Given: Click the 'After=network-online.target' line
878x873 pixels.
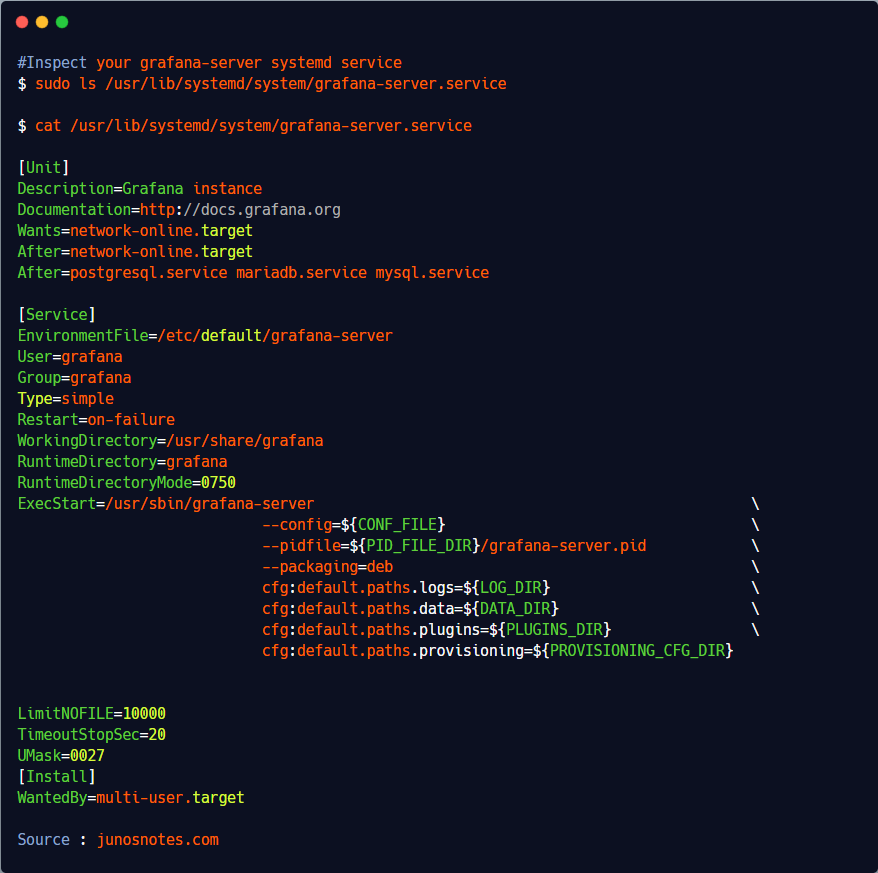Looking at the screenshot, I should click(135, 252).
